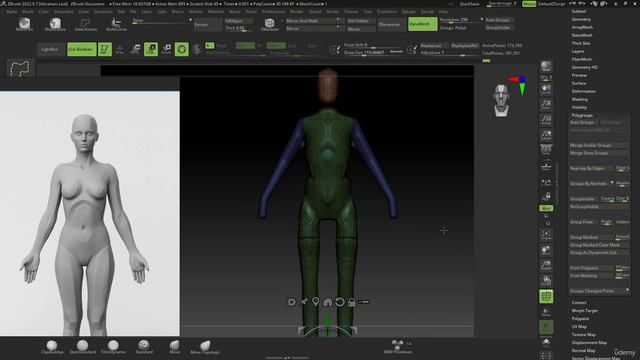Toggle the Auto Groups option near DynaMesh

pos(499,20)
